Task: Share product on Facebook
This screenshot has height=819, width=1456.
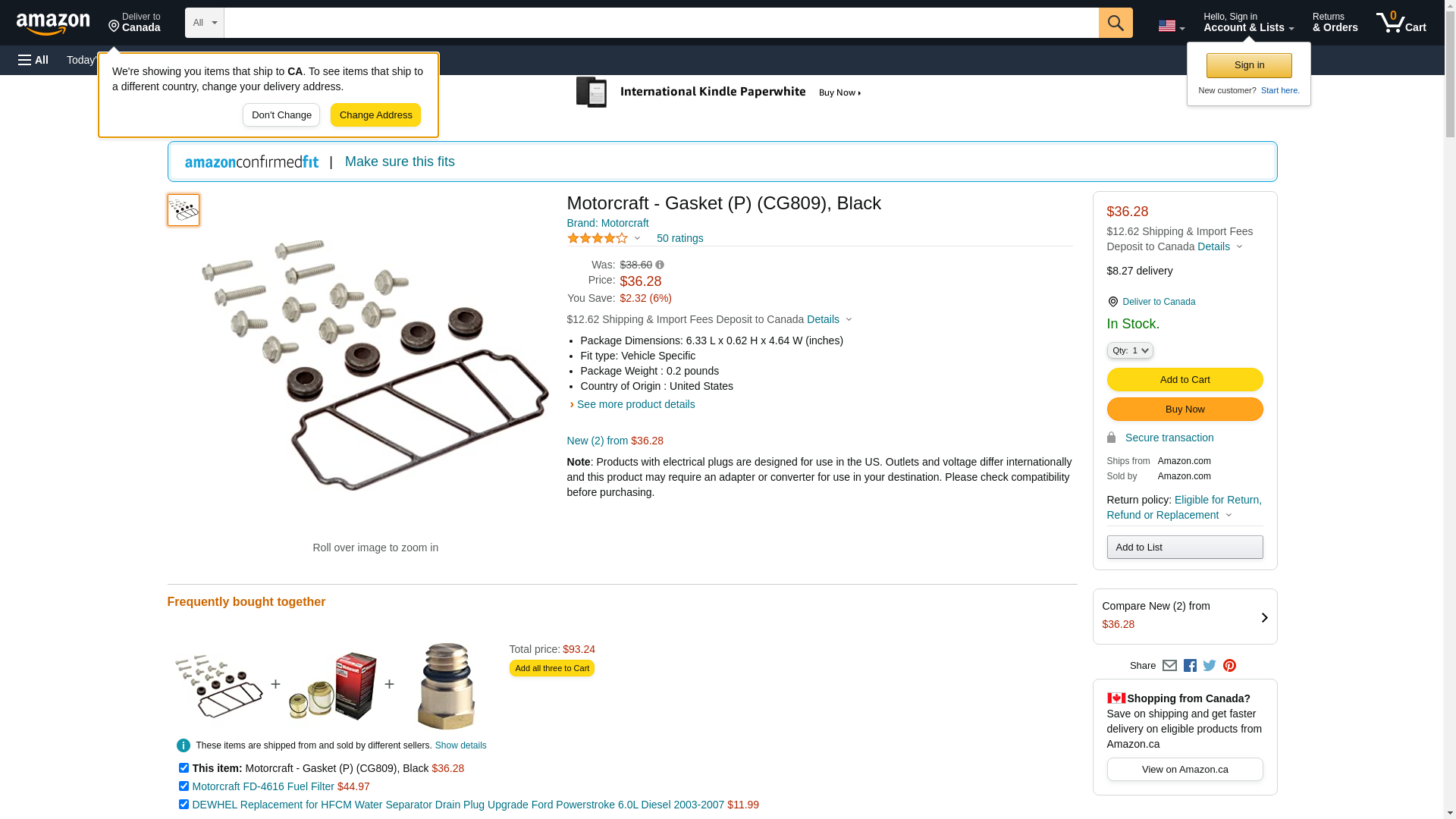Action: 1190,666
